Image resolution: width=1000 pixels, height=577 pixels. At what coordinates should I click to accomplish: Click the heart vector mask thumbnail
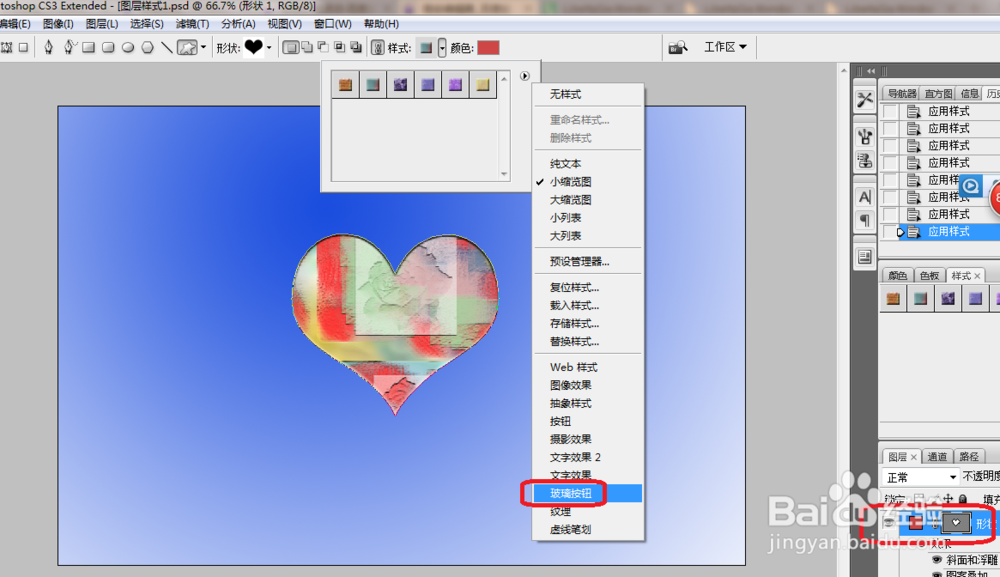tap(956, 523)
